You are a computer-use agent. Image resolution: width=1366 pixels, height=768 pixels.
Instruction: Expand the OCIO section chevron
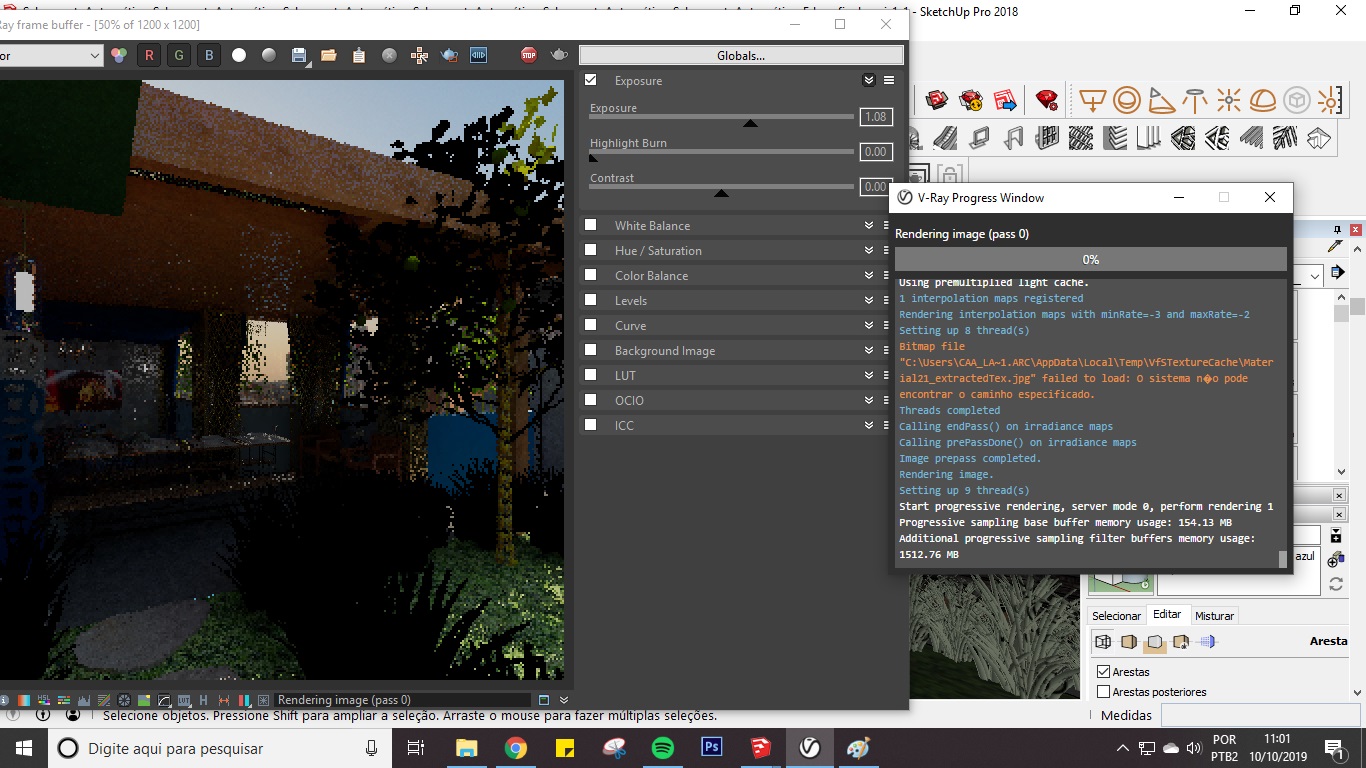869,400
